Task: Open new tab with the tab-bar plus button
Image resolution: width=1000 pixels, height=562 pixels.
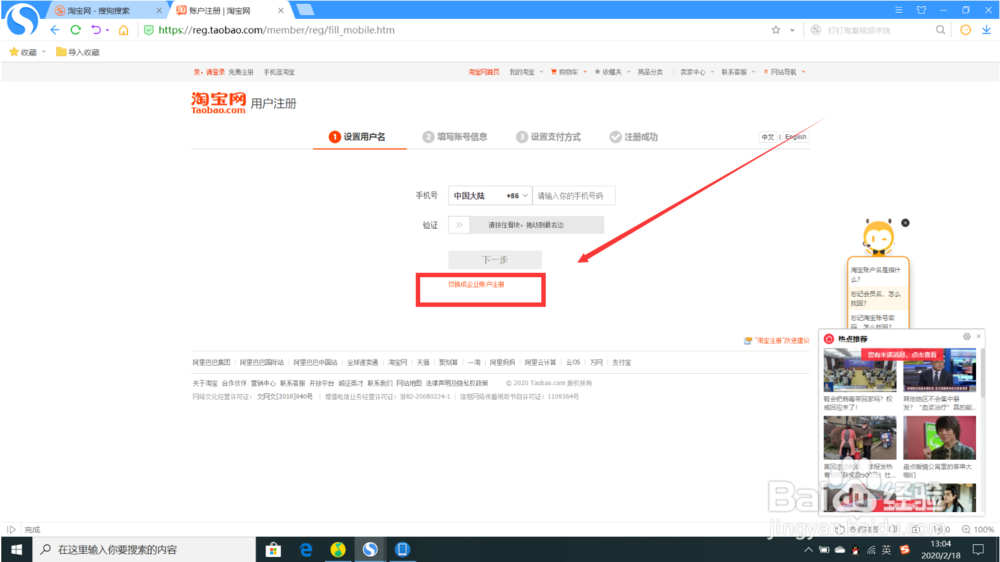Action: pos(305,10)
